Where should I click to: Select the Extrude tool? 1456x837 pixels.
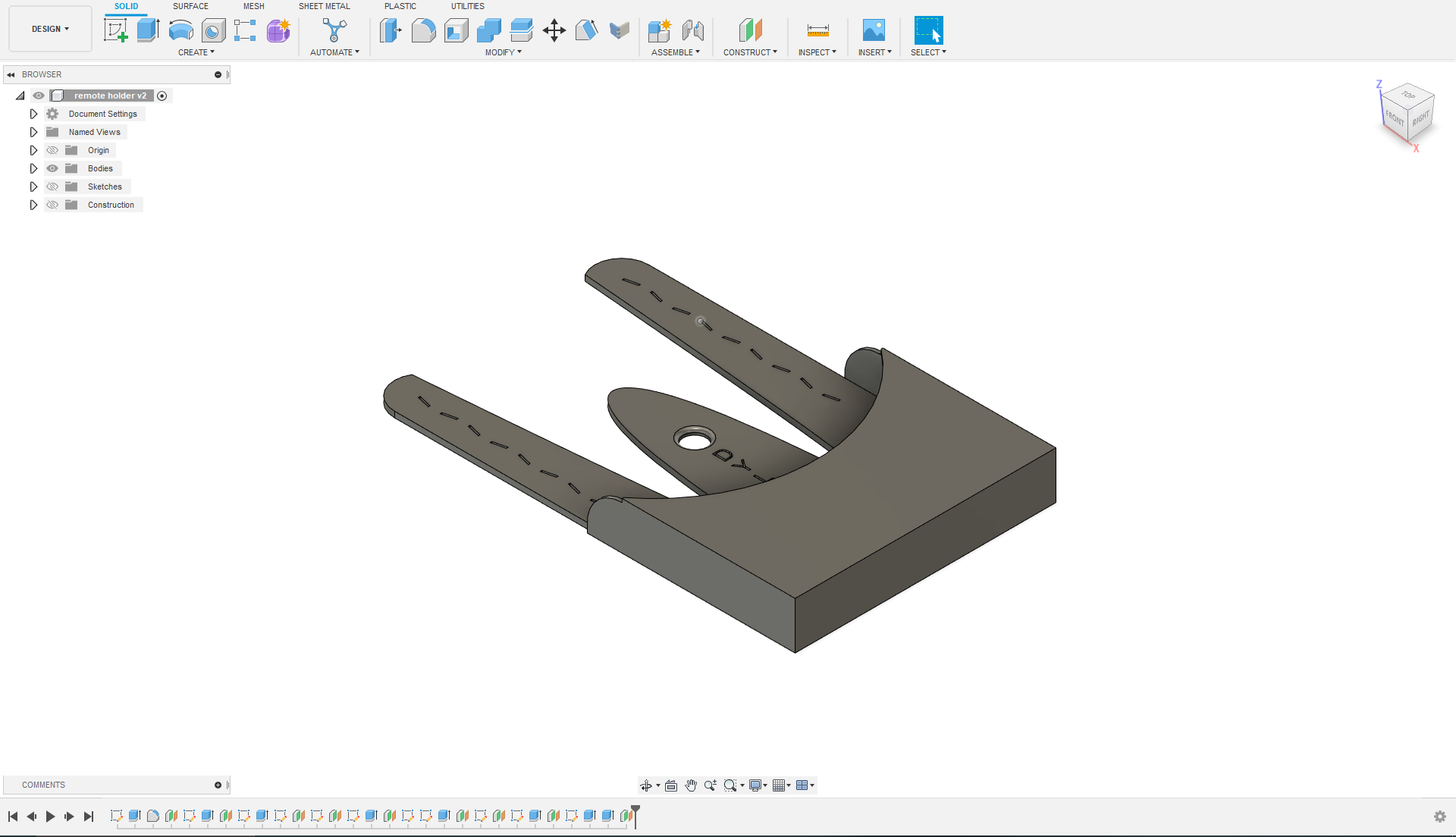pos(148,30)
